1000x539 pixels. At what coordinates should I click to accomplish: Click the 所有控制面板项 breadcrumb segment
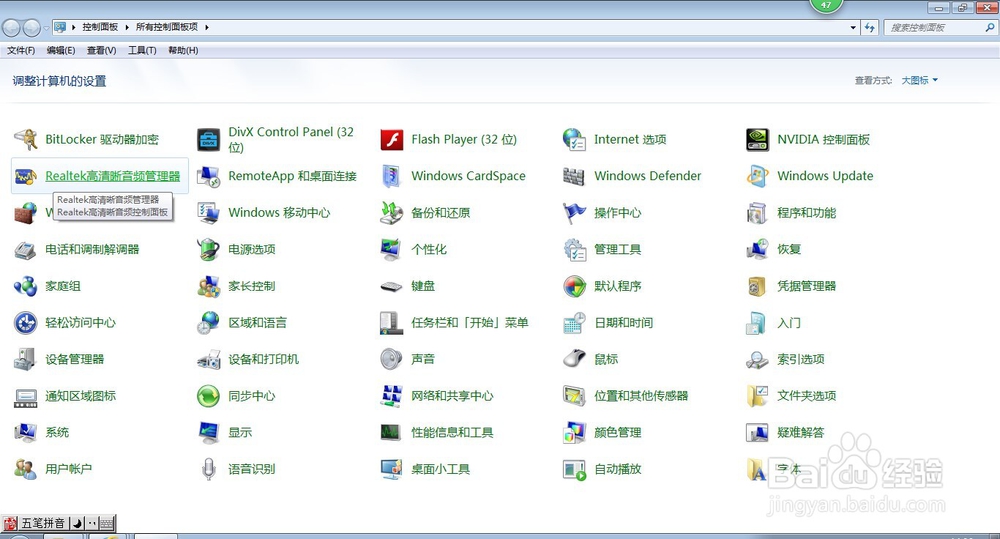pos(166,27)
